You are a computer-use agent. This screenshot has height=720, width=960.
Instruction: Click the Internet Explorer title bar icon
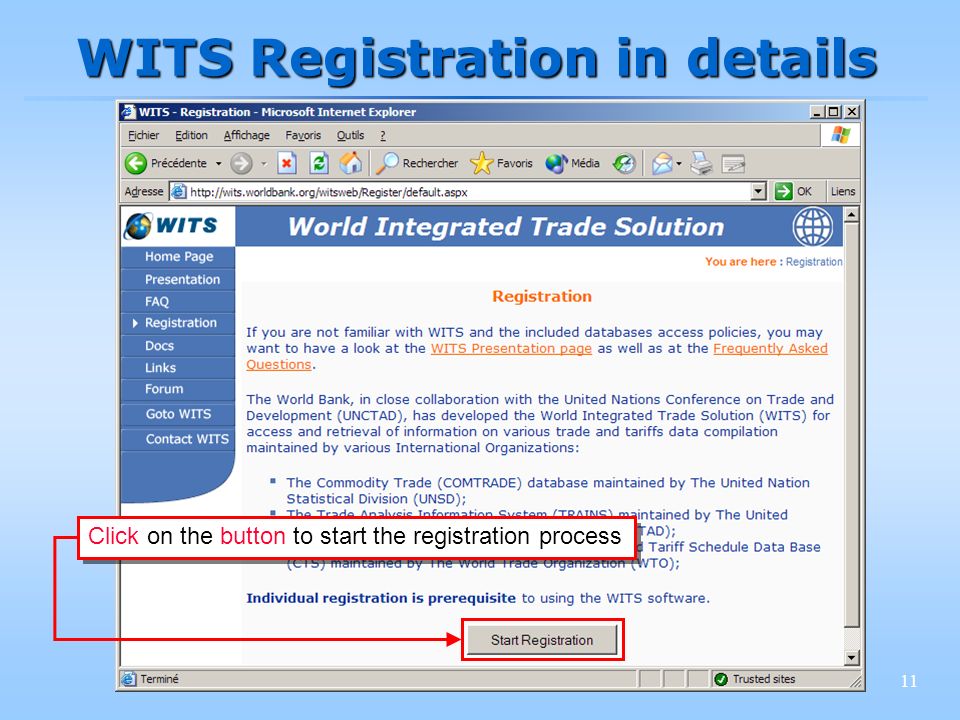tap(128, 112)
